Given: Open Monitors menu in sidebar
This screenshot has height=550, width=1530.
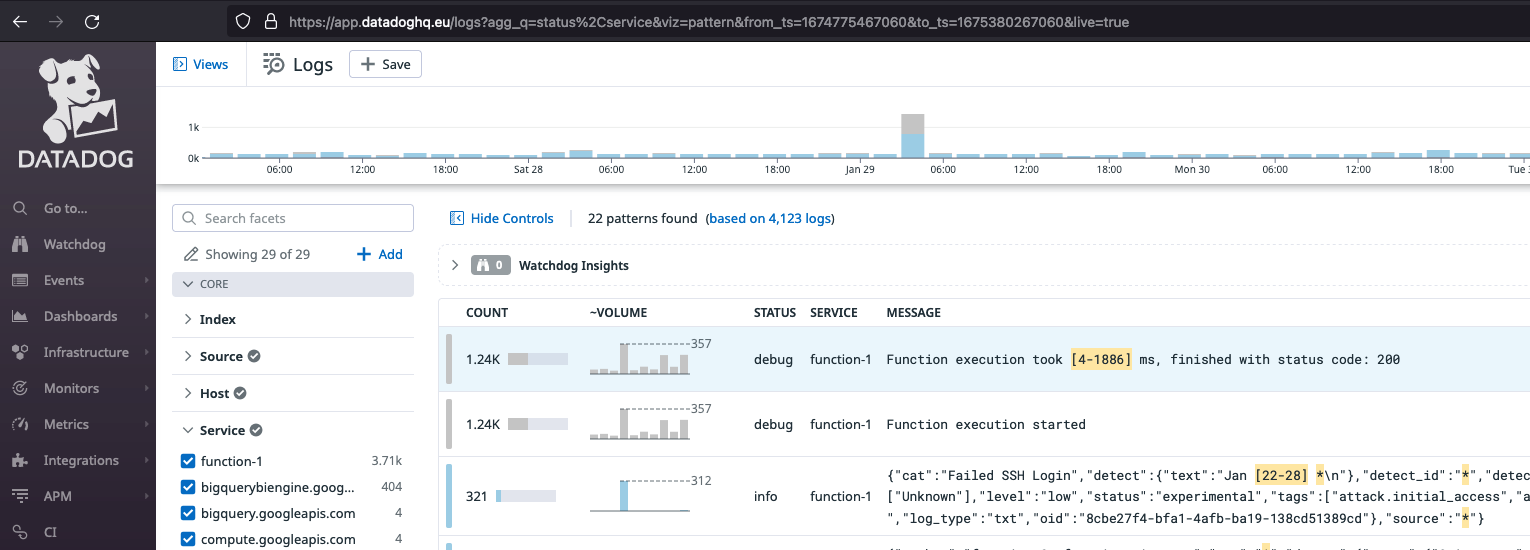Looking at the screenshot, I should click(x=71, y=388).
